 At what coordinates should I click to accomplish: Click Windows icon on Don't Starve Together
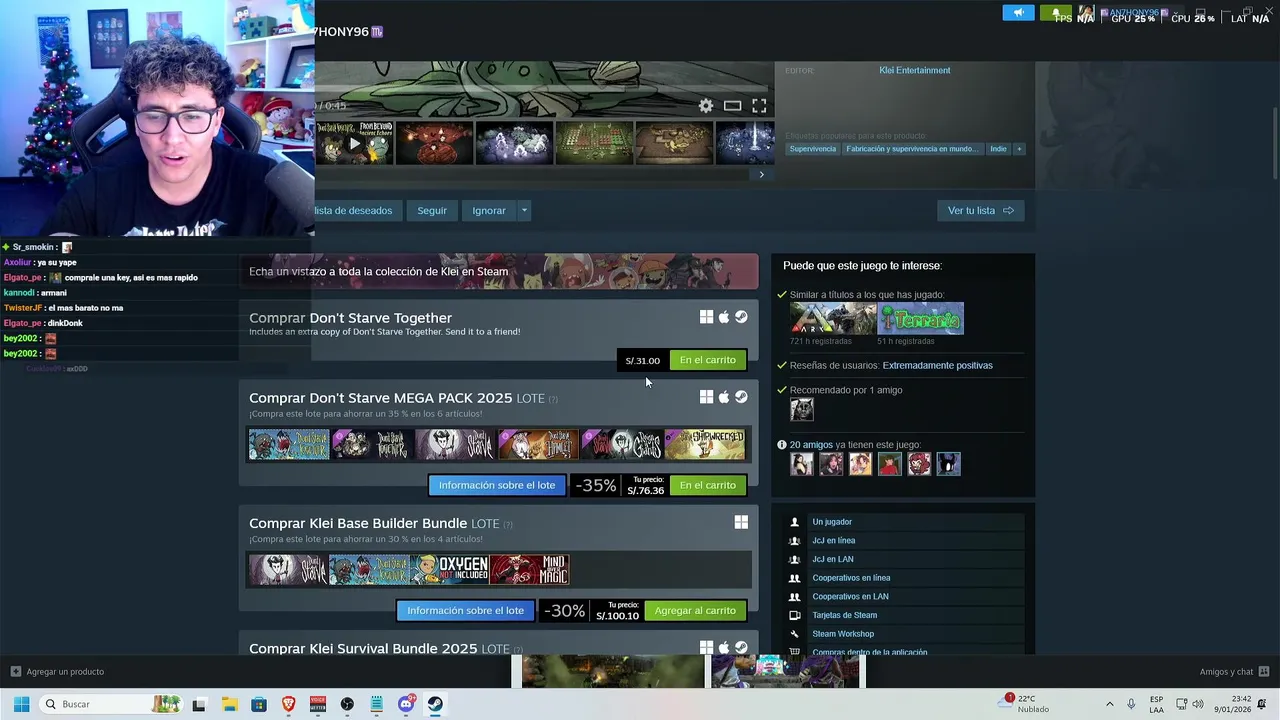[x=706, y=317]
